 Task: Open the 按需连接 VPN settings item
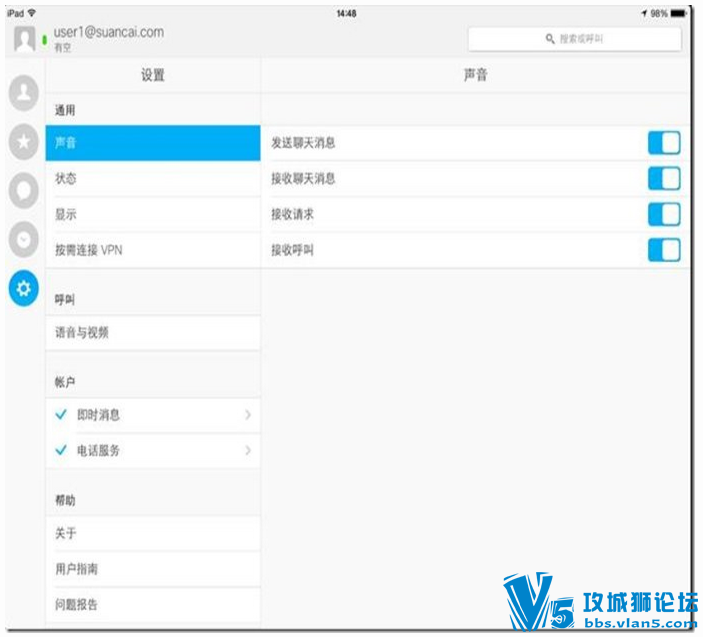(153, 250)
